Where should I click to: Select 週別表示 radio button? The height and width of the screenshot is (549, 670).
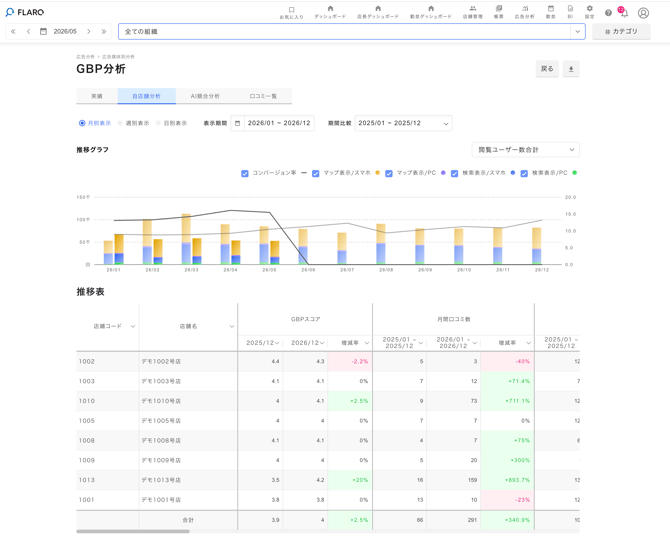(120, 123)
